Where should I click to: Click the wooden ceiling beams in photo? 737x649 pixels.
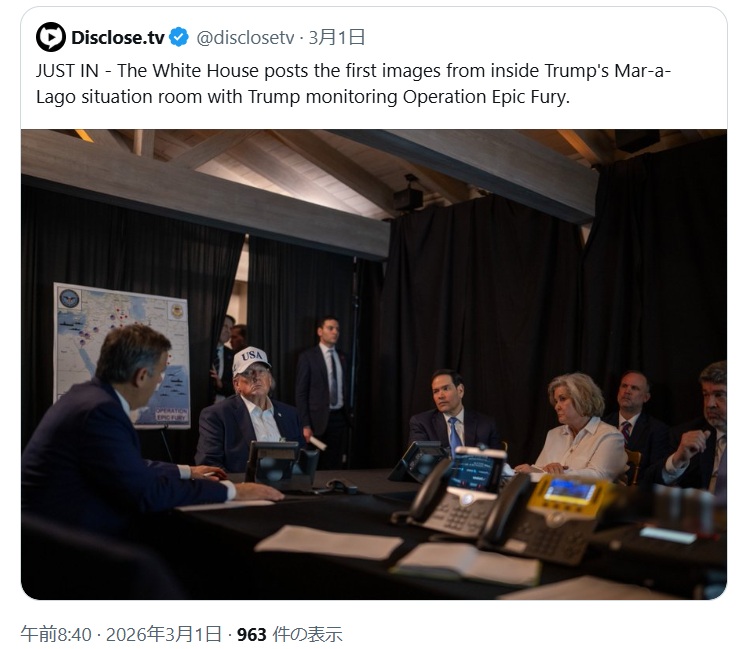329,174
